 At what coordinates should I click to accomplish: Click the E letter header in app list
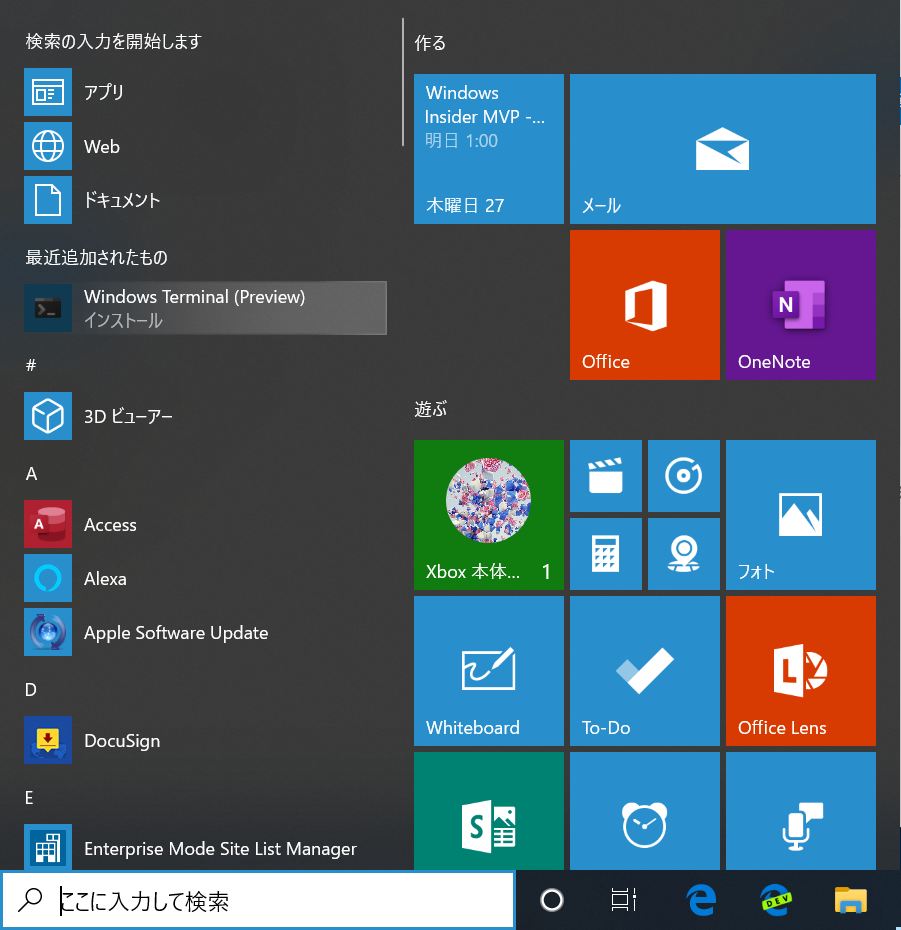point(29,798)
